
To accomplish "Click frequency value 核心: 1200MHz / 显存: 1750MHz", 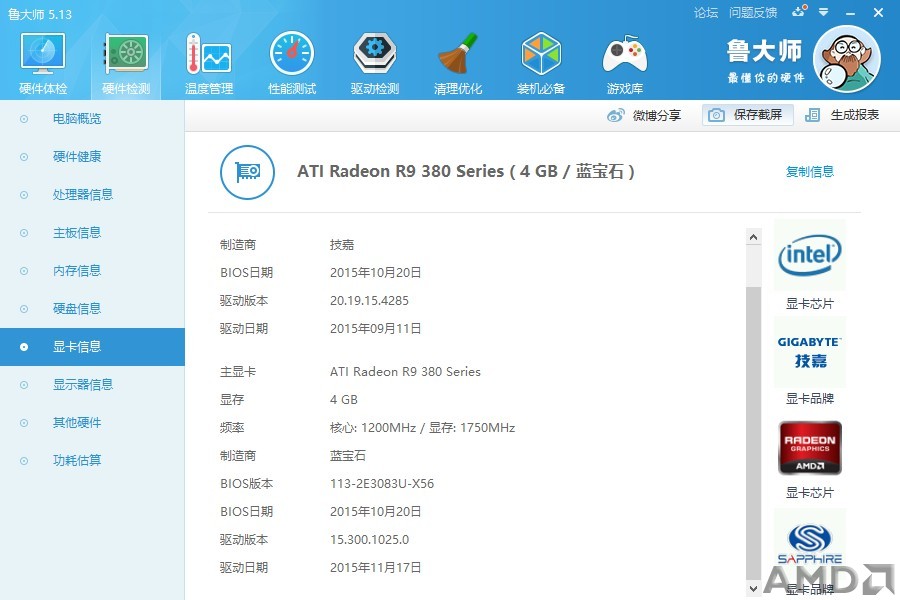I will pos(422,428).
